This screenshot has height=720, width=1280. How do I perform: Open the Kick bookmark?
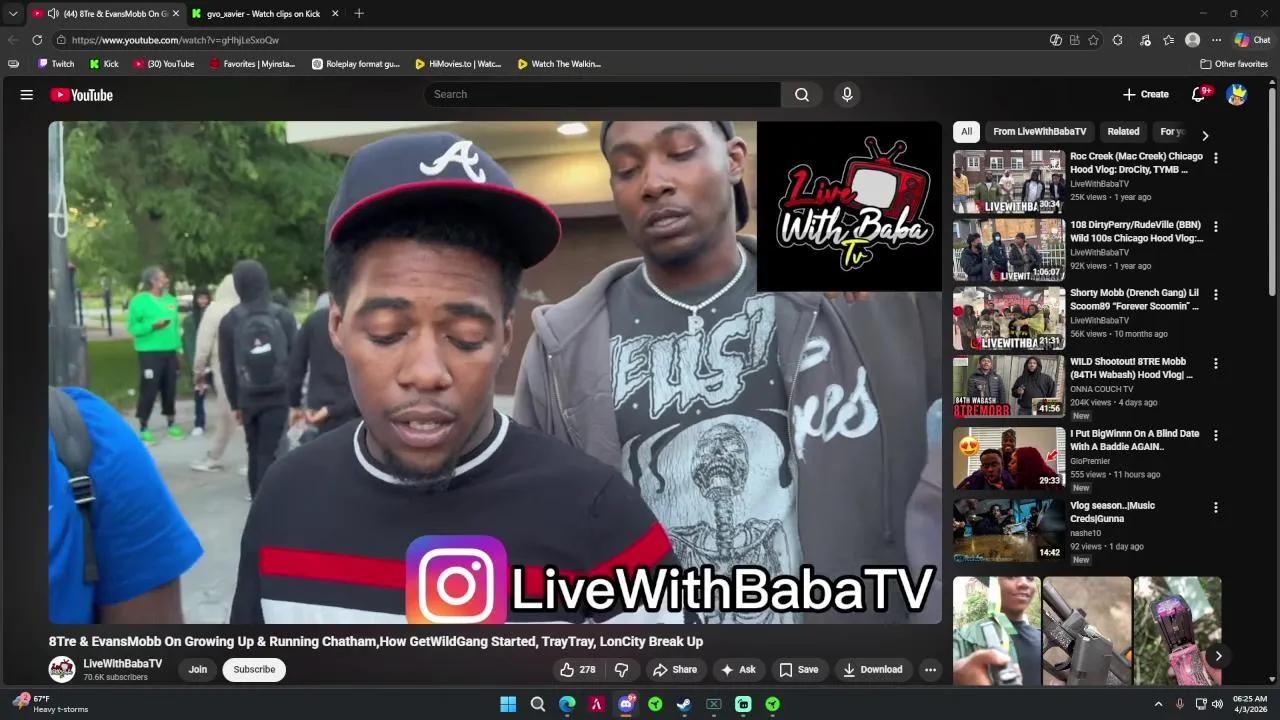pos(104,64)
